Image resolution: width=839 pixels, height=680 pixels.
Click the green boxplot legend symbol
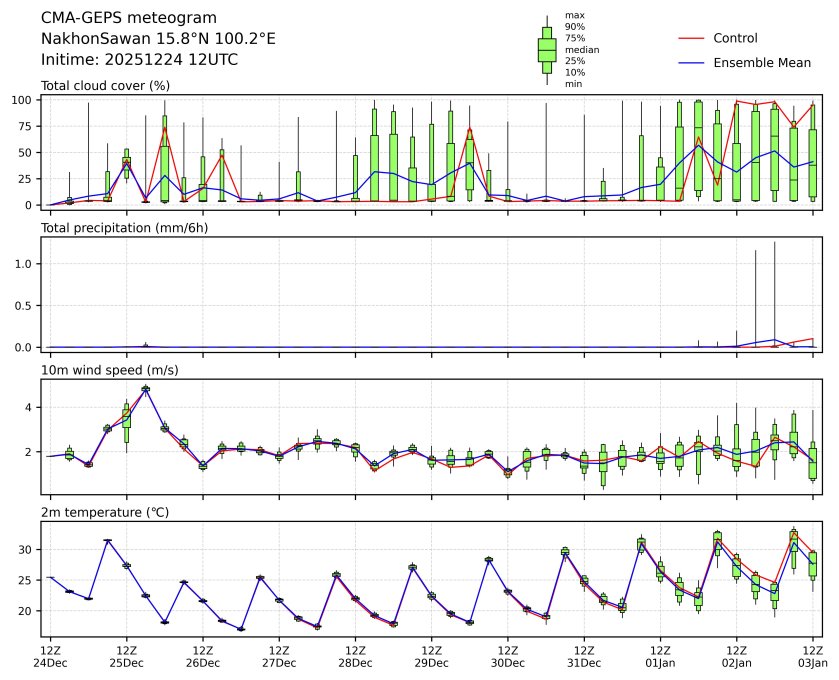(x=547, y=50)
